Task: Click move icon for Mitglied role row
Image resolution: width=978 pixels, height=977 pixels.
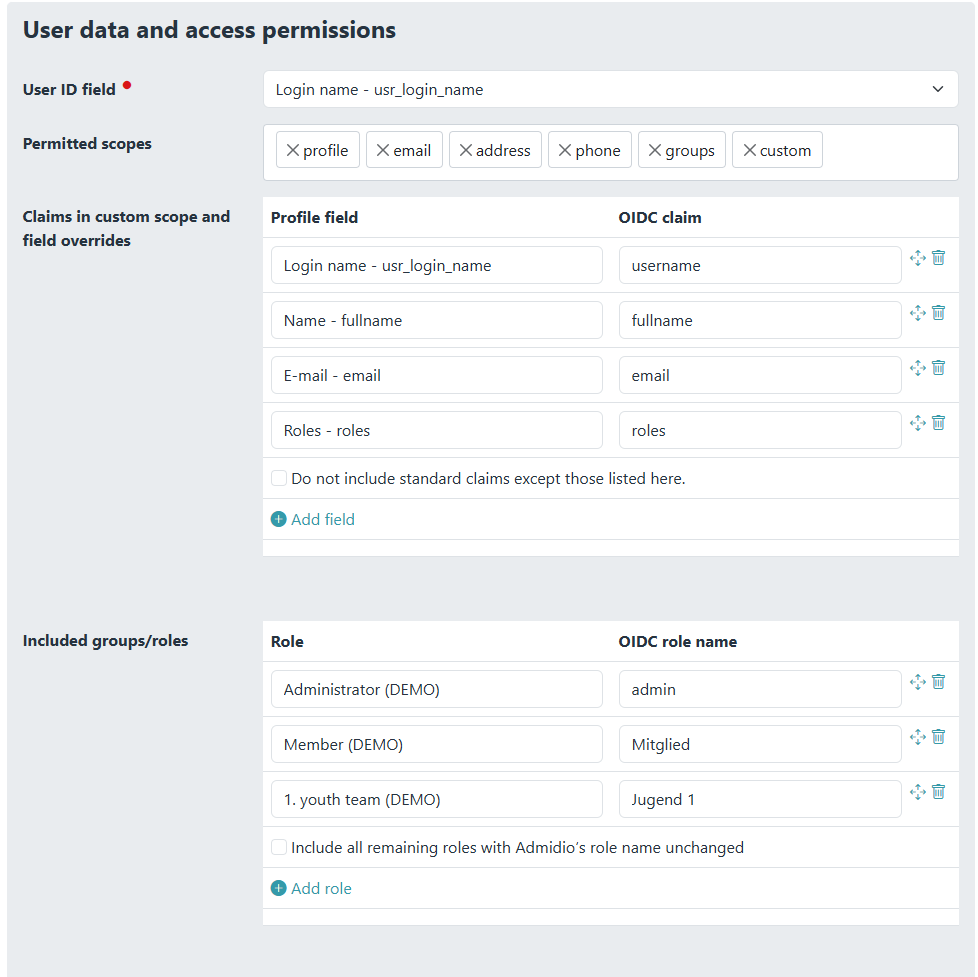Action: pos(918,737)
